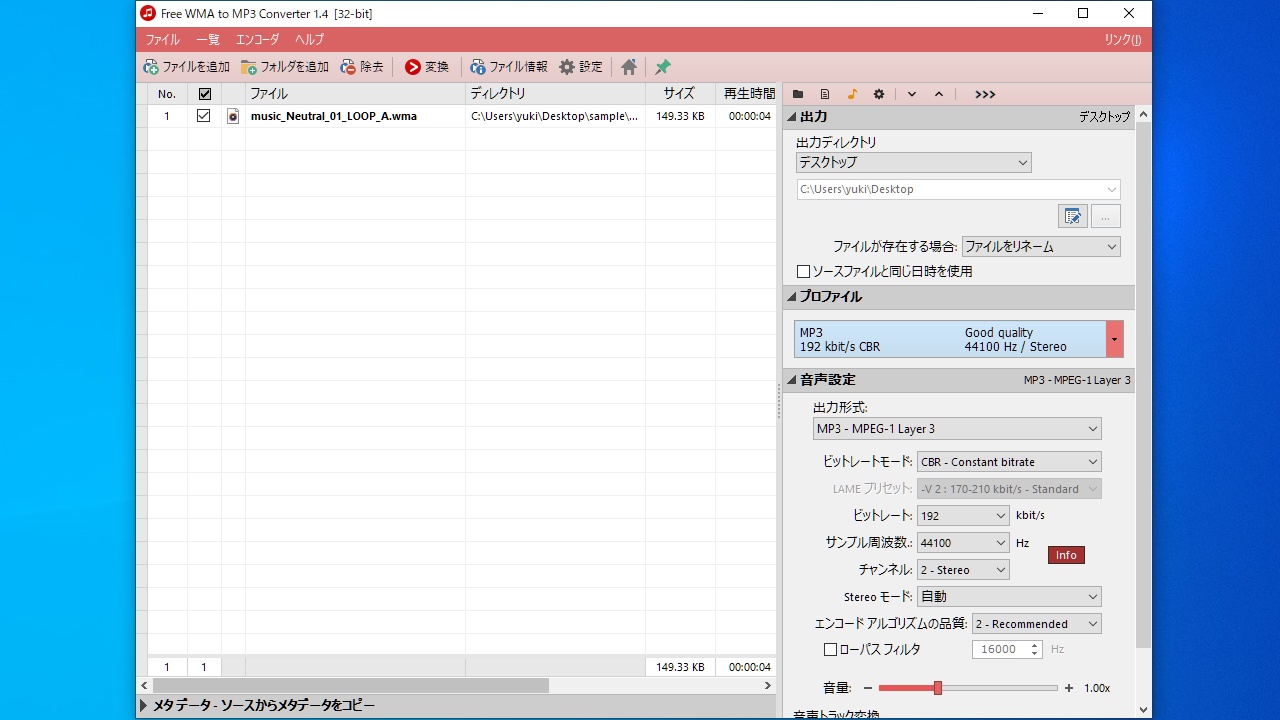1280x720 pixels.
Task: Sort by 再生時間 column header
Action: (x=746, y=94)
